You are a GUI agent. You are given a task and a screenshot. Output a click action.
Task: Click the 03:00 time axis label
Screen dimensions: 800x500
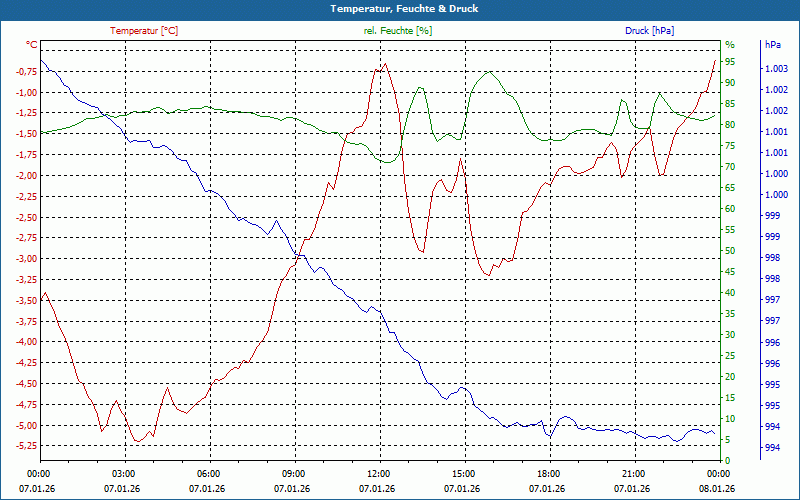point(123,473)
